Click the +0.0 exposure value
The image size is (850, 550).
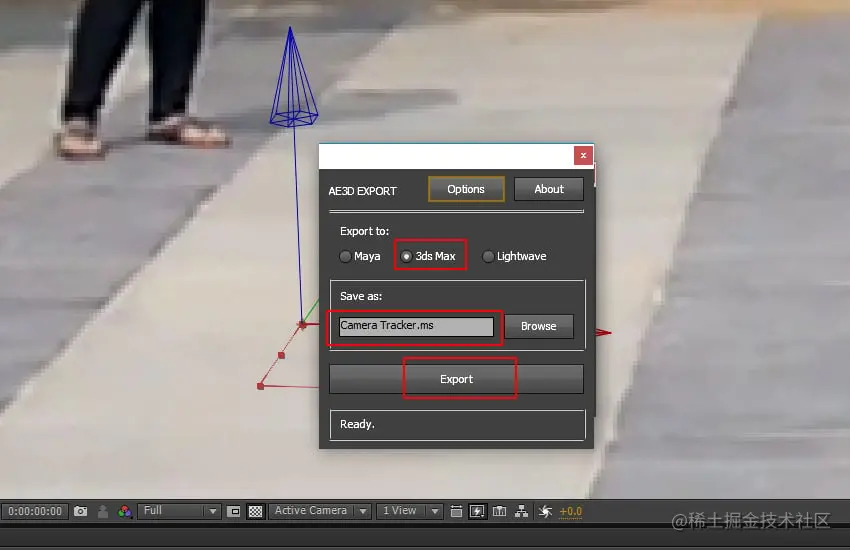pos(570,512)
